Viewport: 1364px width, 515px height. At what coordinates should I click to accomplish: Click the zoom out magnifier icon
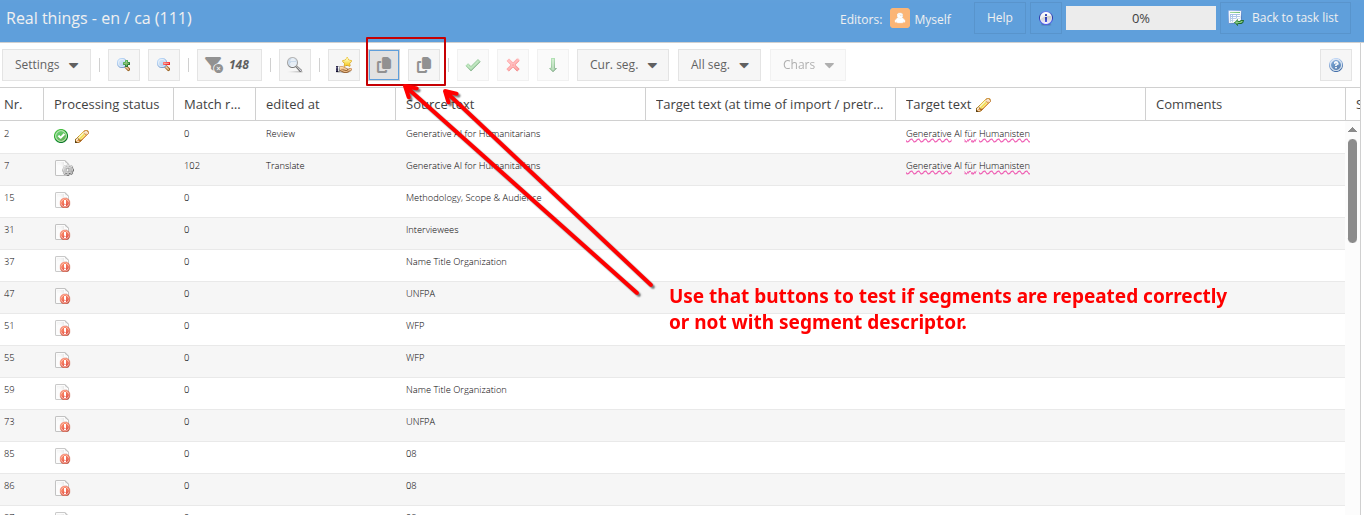pyautogui.click(x=164, y=65)
